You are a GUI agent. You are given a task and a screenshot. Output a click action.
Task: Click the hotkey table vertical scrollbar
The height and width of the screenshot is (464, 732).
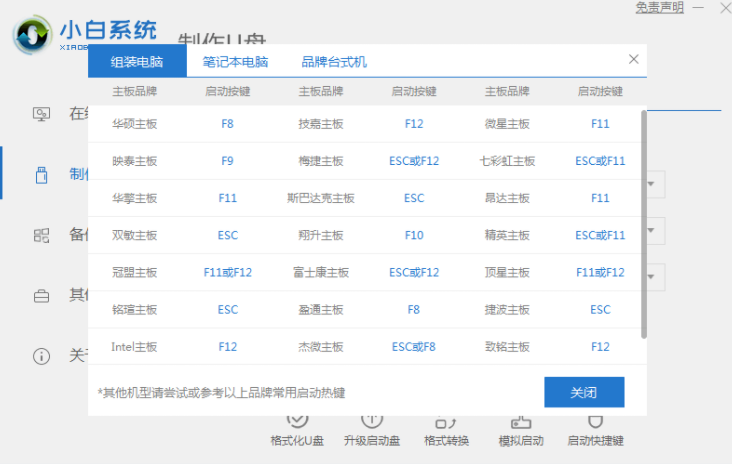643,220
